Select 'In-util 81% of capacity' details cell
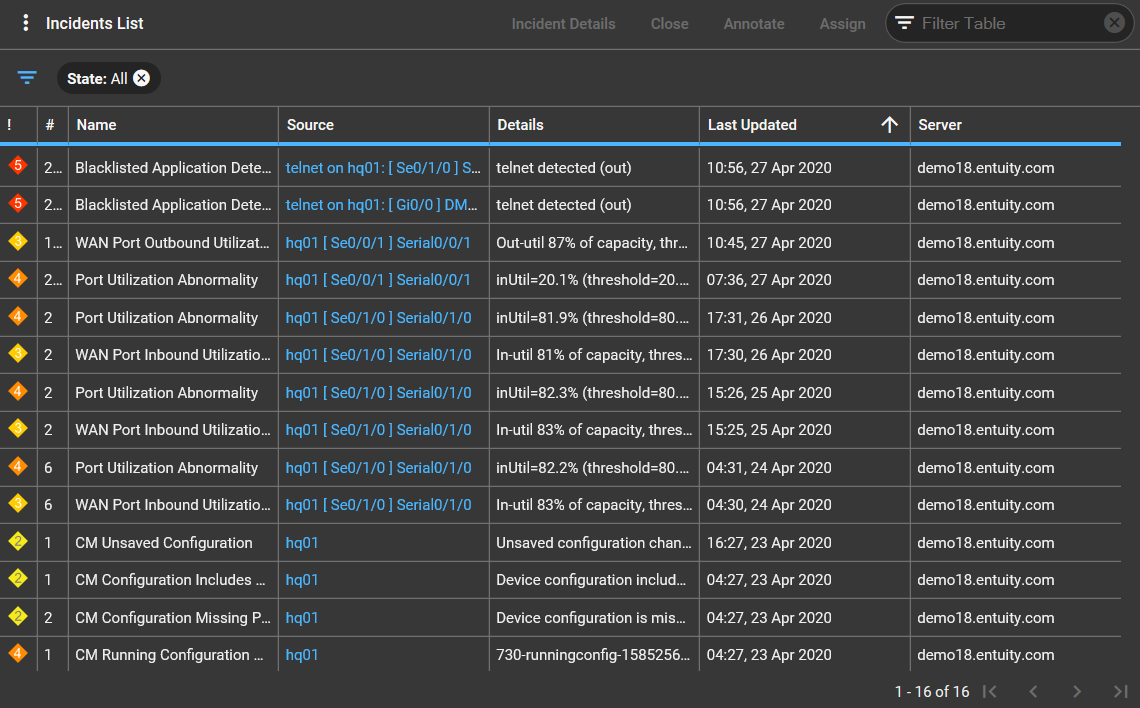Viewport: 1140px width, 708px height. point(594,355)
